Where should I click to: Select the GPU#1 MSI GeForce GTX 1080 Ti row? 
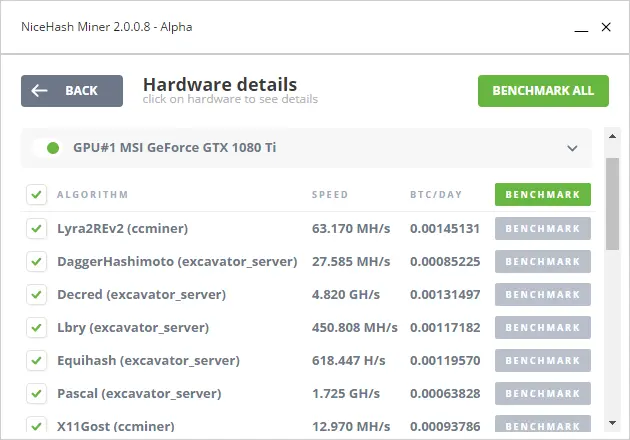pyautogui.click(x=307, y=148)
